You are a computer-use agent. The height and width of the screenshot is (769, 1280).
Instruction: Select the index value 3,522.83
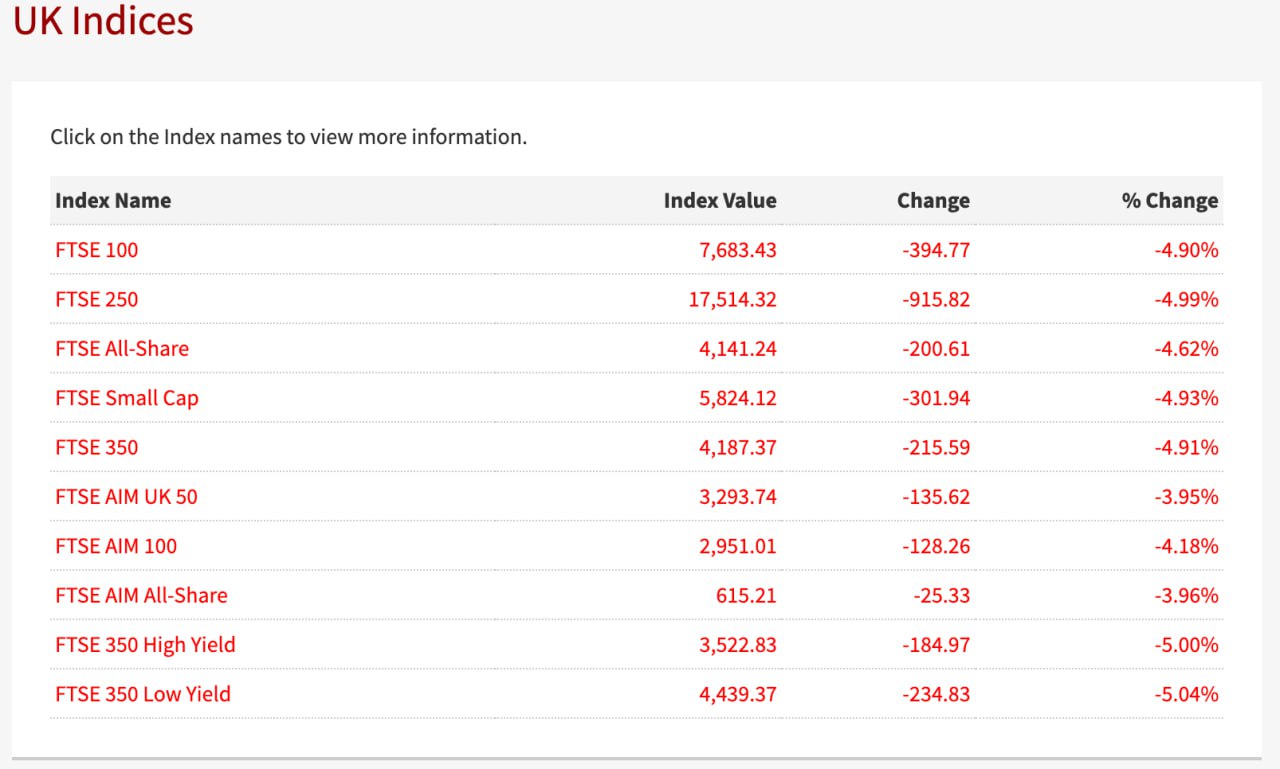coord(738,645)
